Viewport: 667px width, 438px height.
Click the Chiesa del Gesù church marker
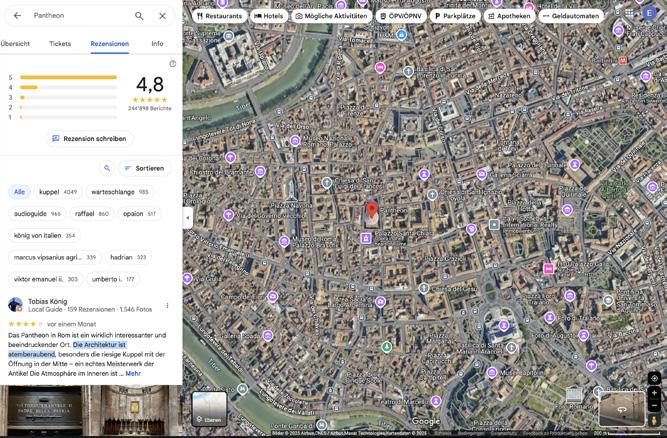coord(424,288)
